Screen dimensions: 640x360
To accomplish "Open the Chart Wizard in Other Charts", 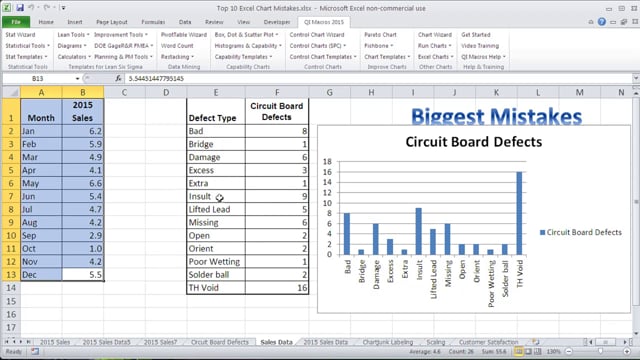I will tap(435, 35).
